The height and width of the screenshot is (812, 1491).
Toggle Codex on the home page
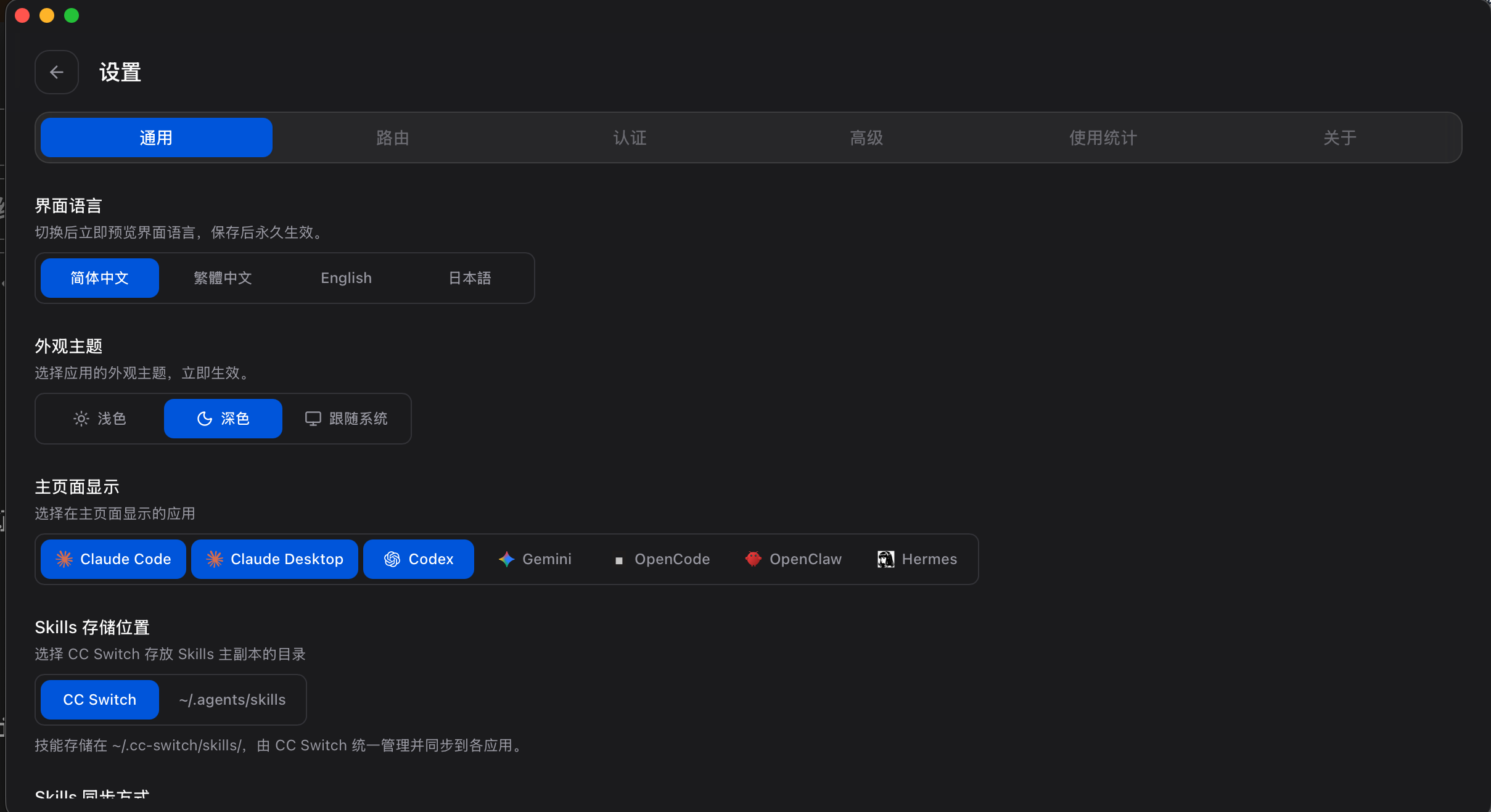coord(419,559)
